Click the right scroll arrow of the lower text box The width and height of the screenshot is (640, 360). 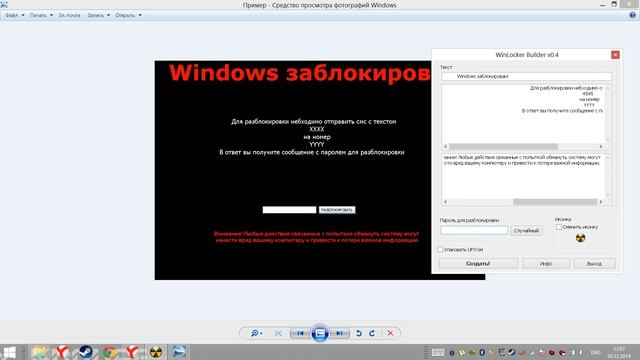[x=600, y=202]
